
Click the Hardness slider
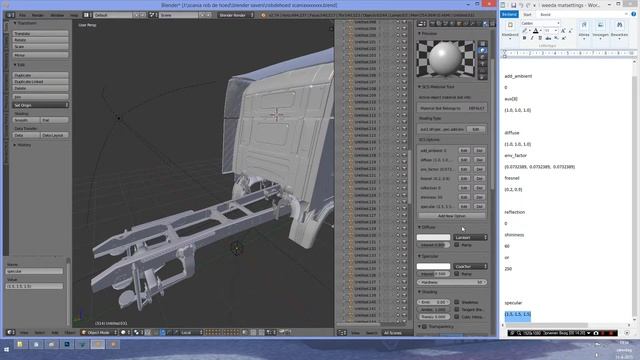(452, 282)
